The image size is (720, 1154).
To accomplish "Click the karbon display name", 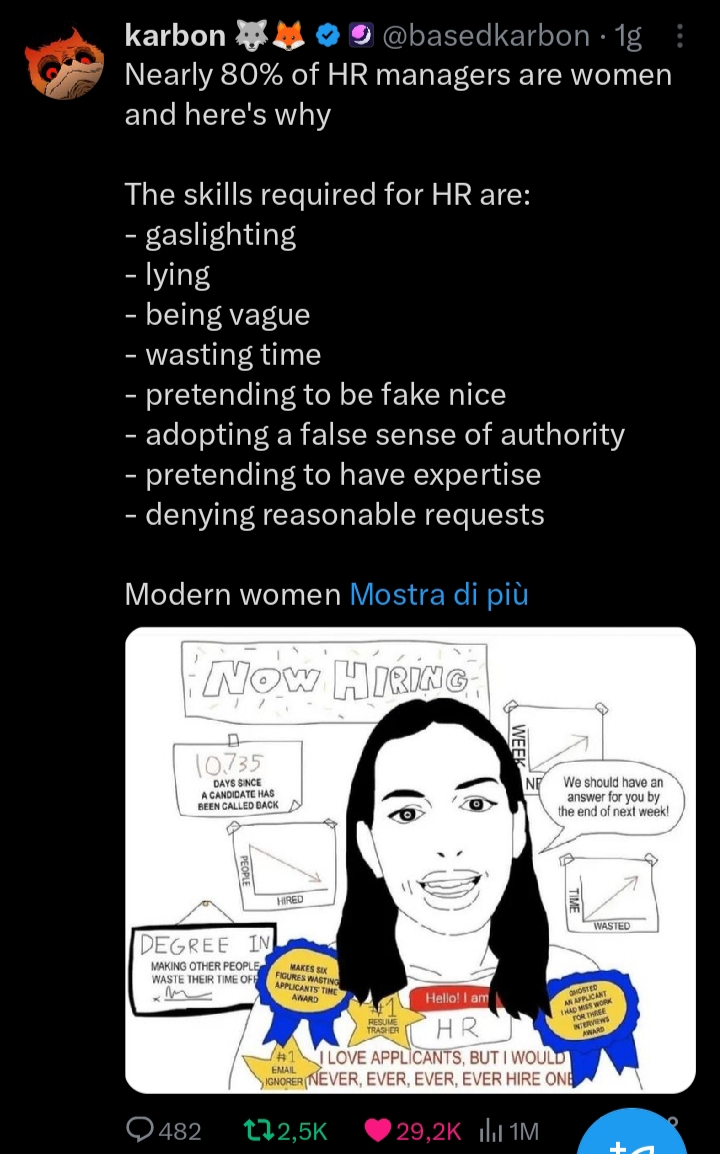I will pos(175,35).
